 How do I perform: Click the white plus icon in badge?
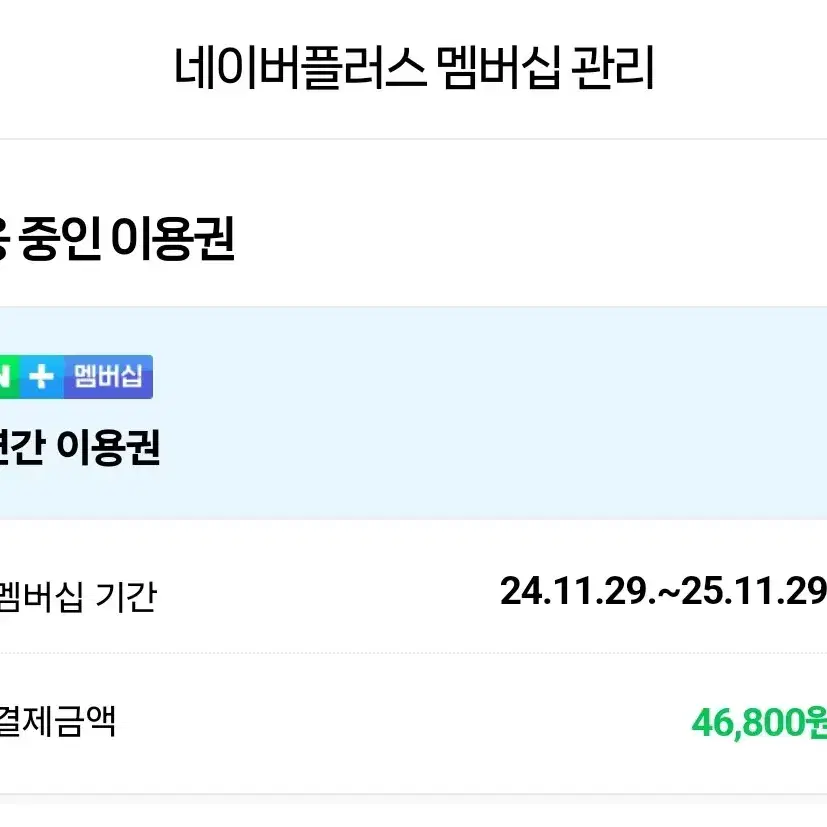(41, 377)
